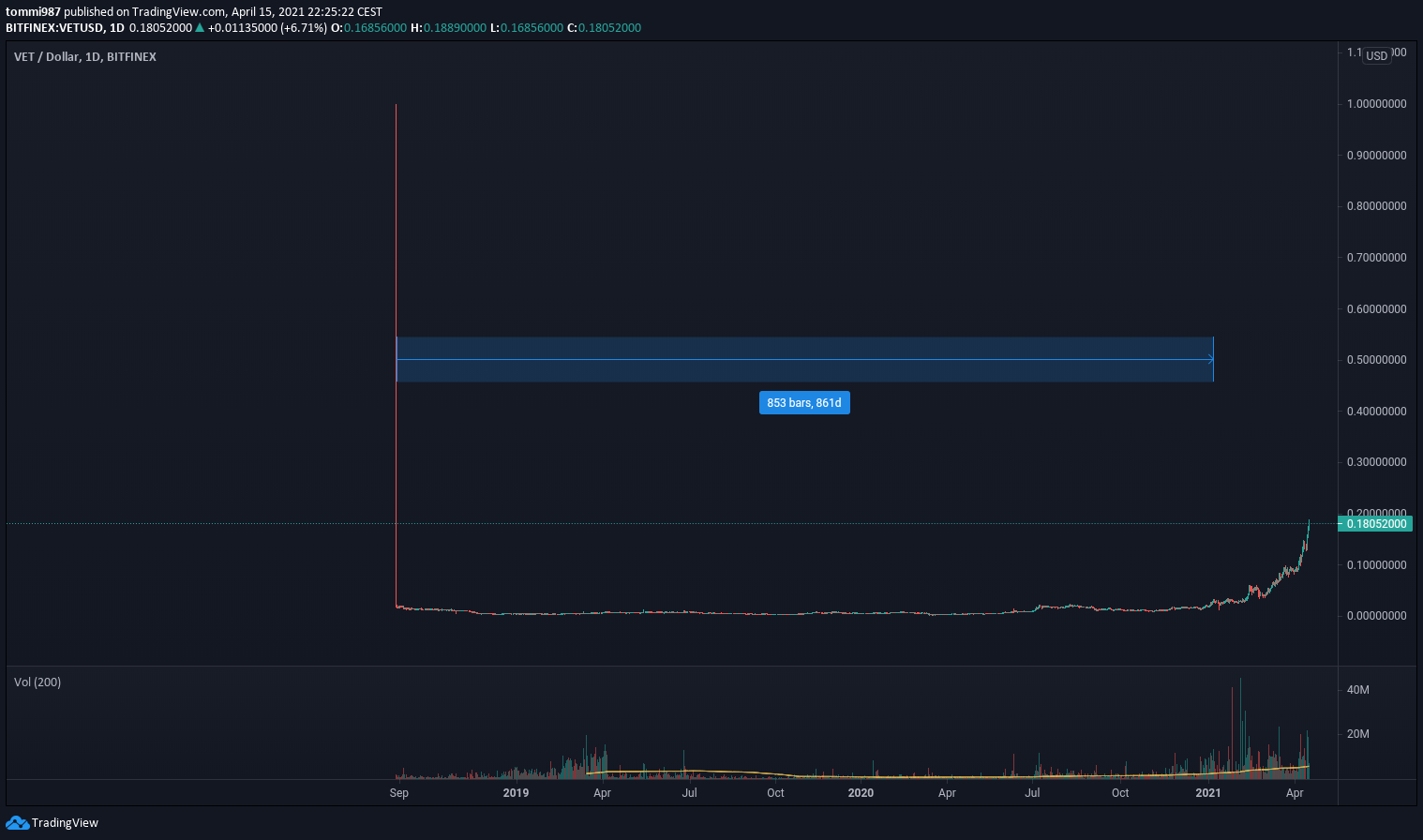
Task: Click the 2021 label on time axis
Action: [1208, 793]
